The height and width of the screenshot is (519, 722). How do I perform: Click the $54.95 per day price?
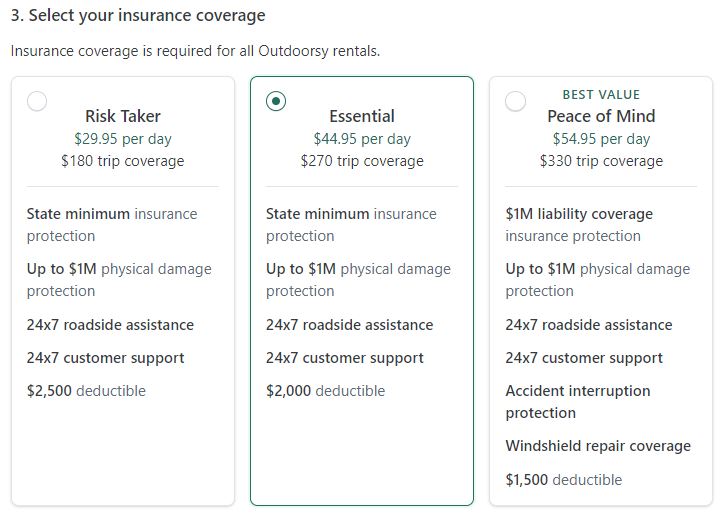(x=601, y=139)
